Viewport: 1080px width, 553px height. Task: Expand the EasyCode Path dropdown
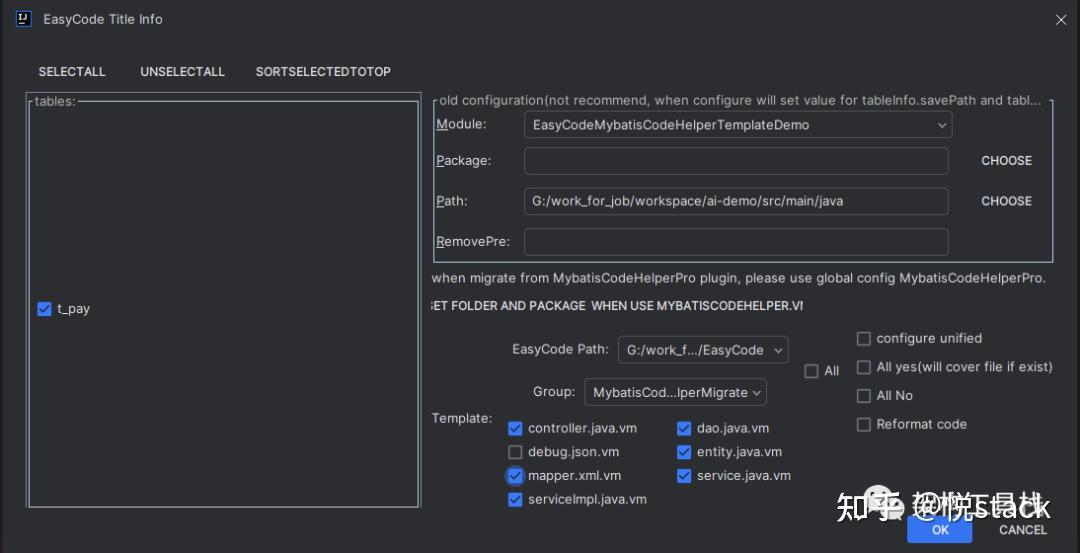pos(703,350)
